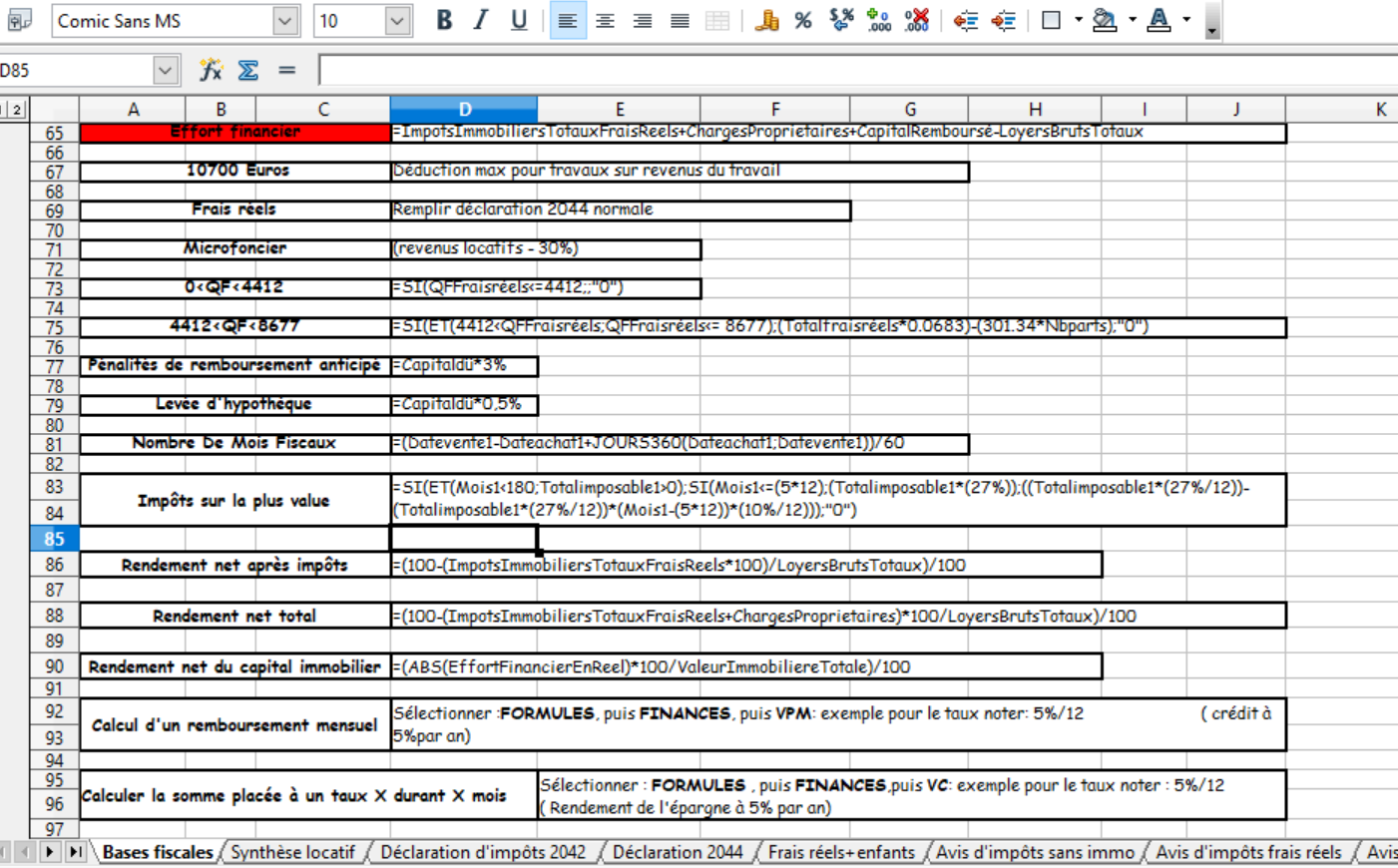Open the Borders dropdown arrow

pyautogui.click(x=1079, y=20)
